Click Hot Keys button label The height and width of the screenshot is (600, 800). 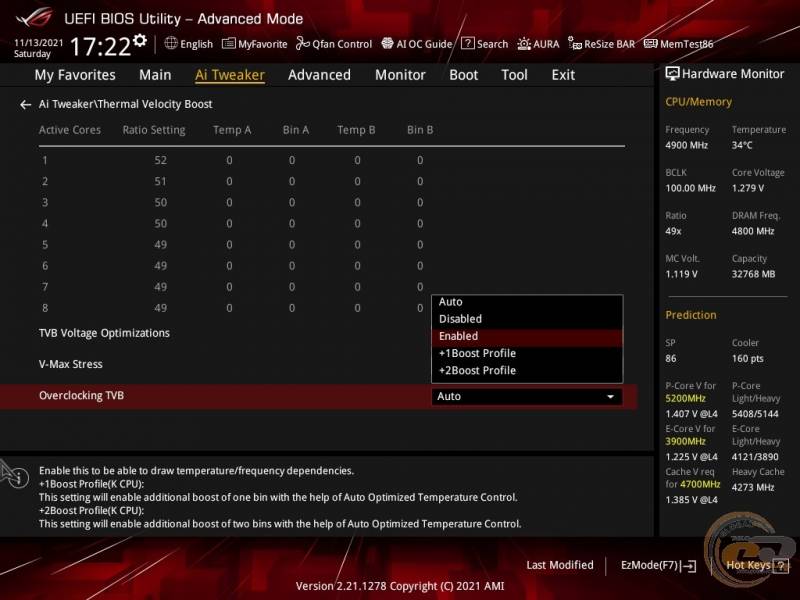point(748,565)
